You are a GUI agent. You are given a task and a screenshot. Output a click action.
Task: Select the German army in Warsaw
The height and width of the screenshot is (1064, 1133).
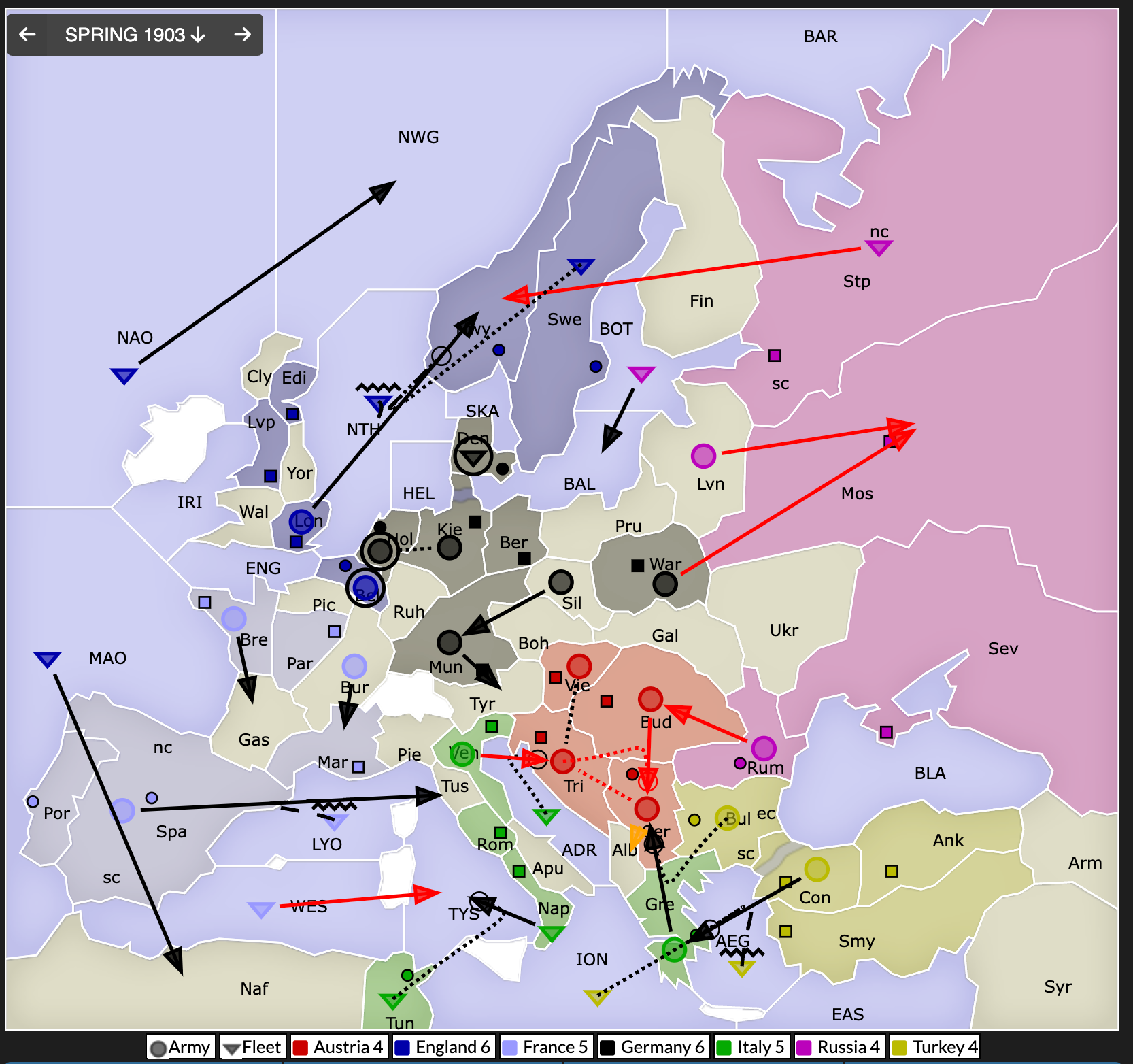664,583
